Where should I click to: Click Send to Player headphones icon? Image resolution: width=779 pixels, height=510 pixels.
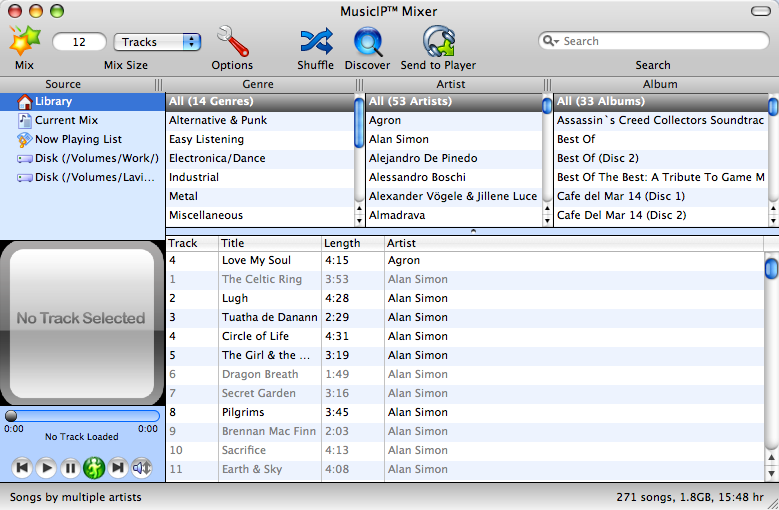[439, 41]
